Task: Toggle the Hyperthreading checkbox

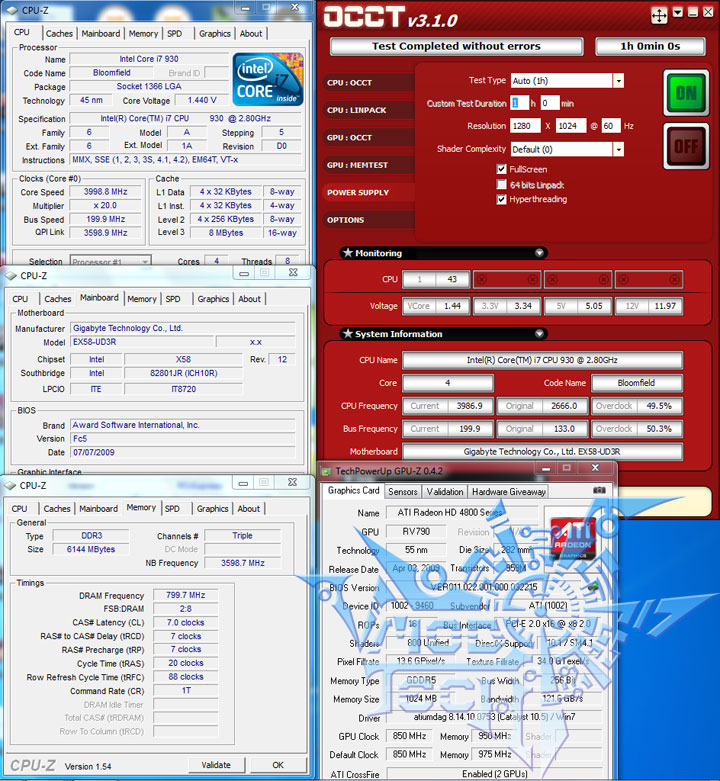Action: (501, 199)
